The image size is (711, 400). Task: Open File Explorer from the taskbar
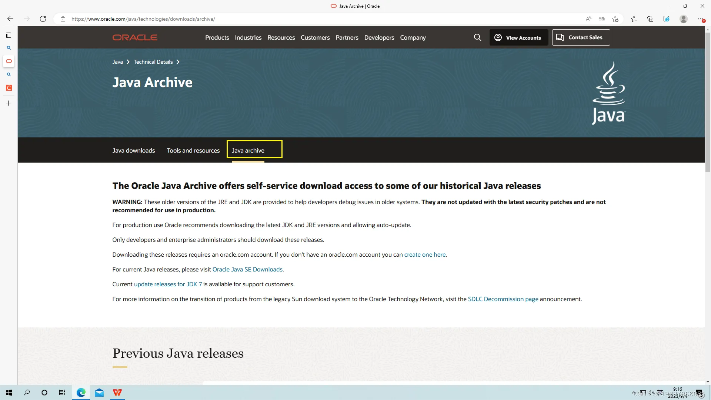[99, 392]
